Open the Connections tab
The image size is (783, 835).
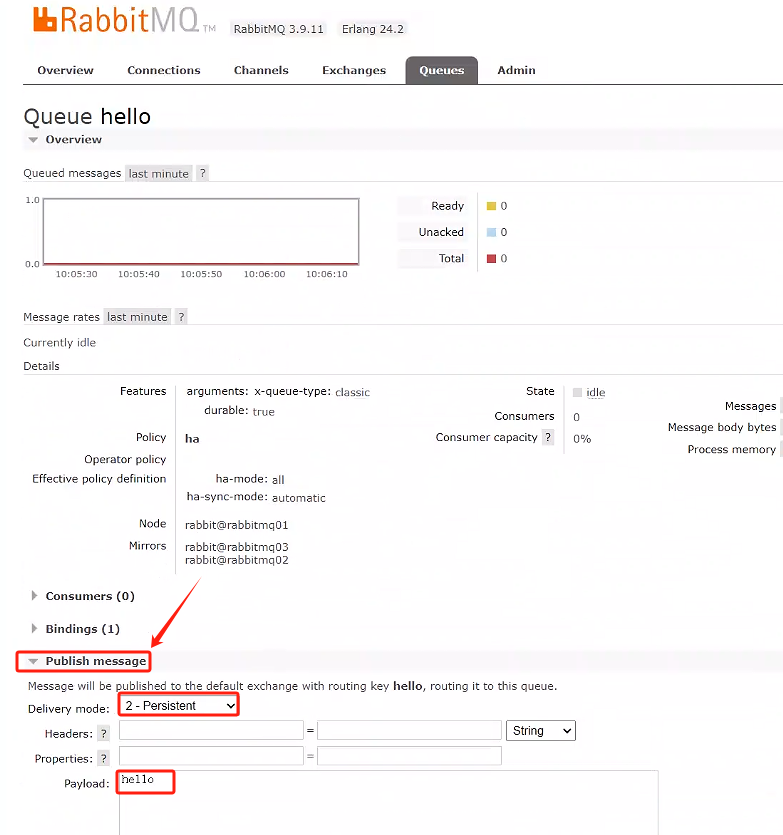[164, 70]
